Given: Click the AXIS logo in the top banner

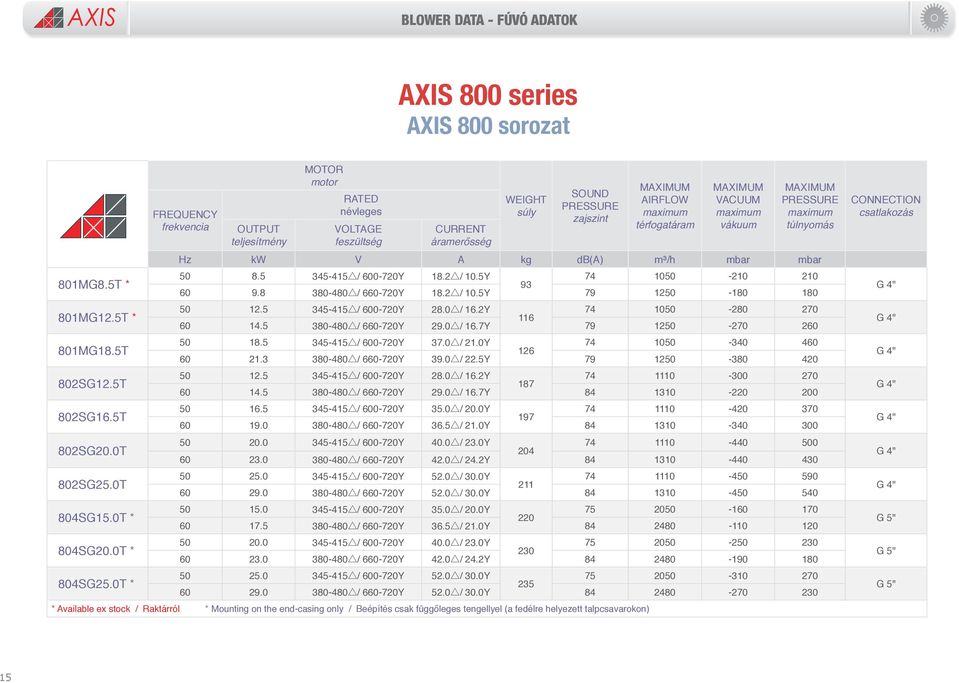Looking at the screenshot, I should pyautogui.click(x=75, y=18).
